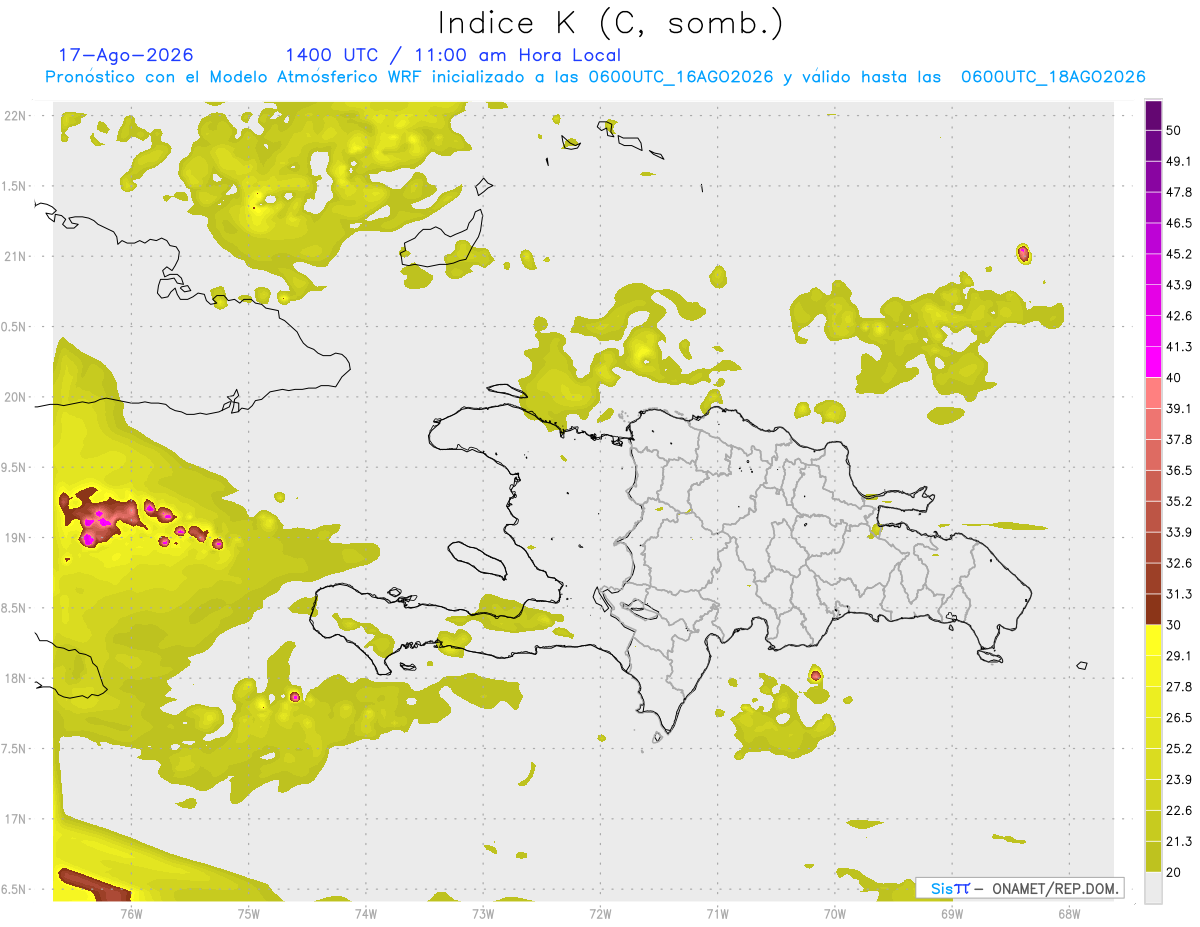The height and width of the screenshot is (927, 1200).
Task: Click the colorbar value "47.8"
Action: click(1179, 193)
